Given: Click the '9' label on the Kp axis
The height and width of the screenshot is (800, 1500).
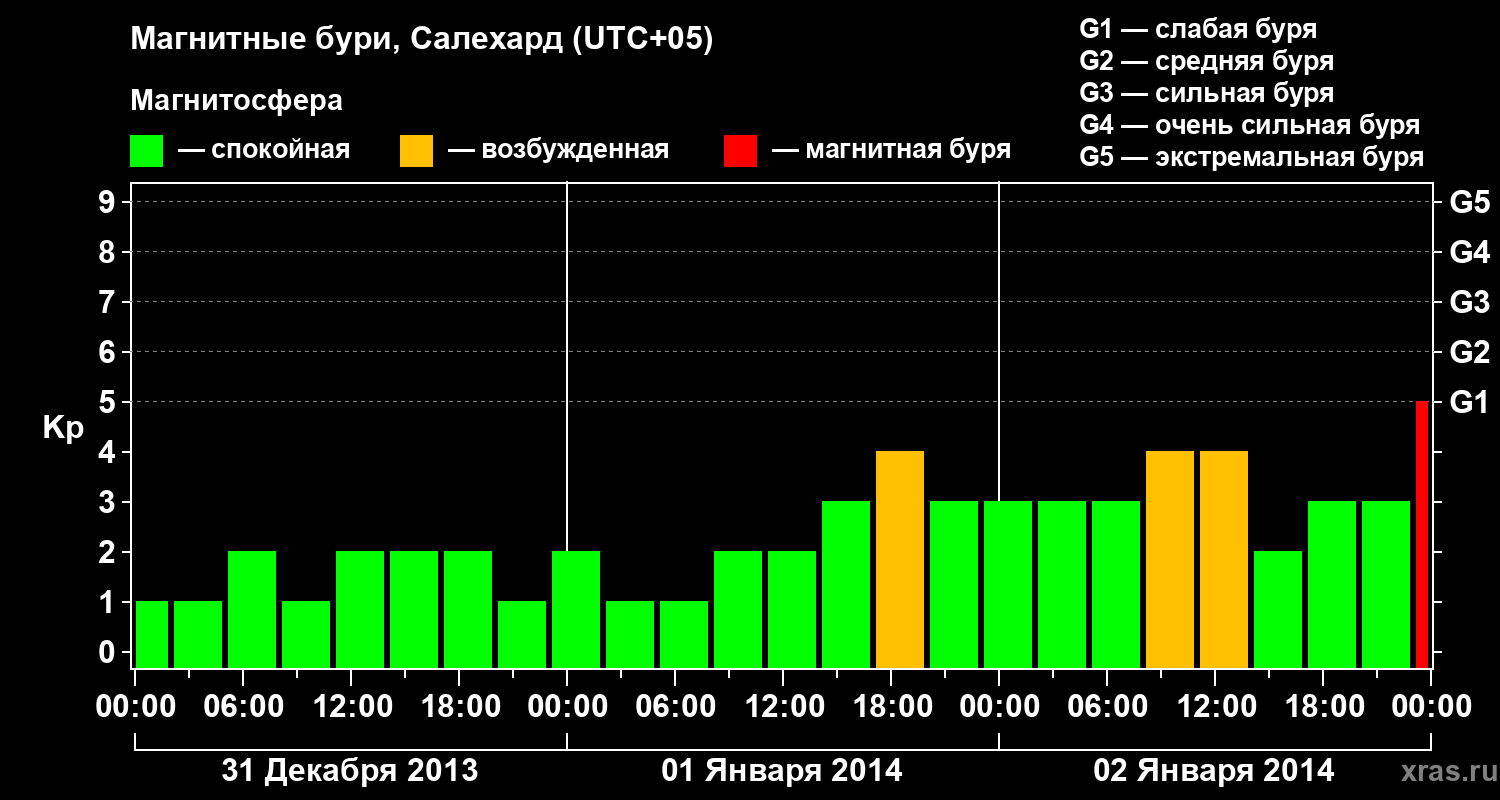Looking at the screenshot, I should pyautogui.click(x=109, y=202).
